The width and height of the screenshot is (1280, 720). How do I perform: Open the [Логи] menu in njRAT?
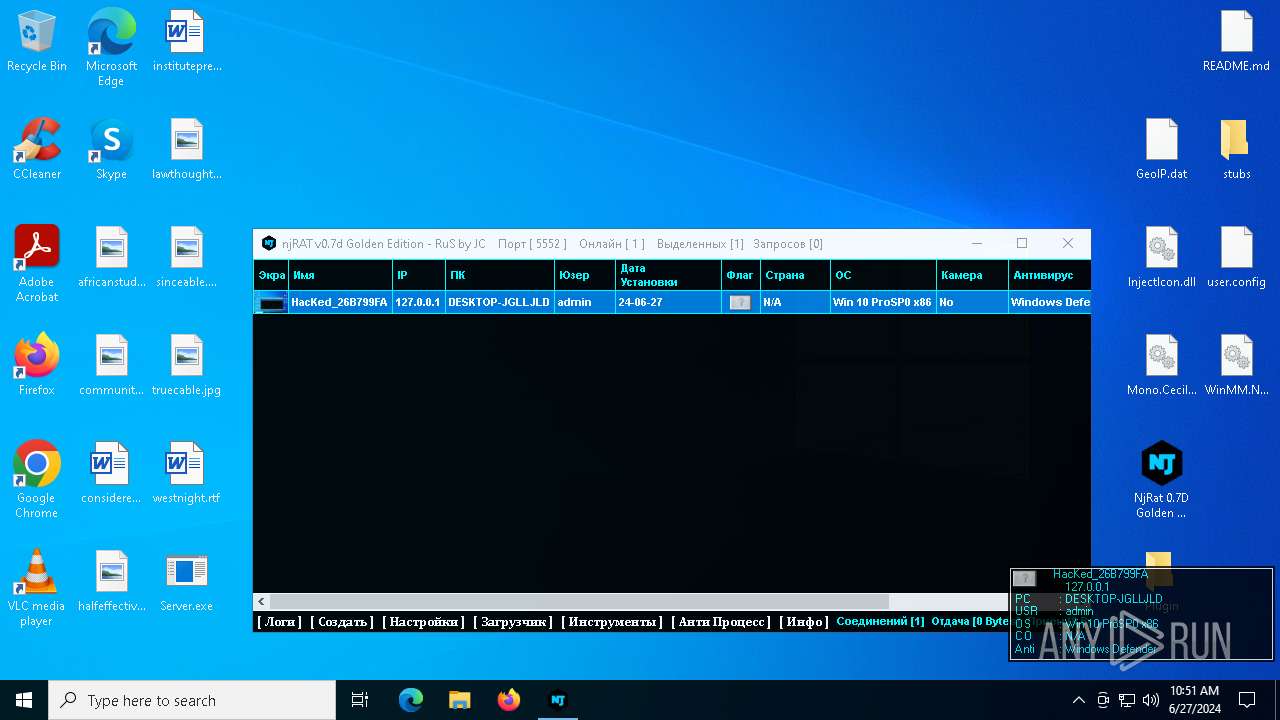point(279,622)
